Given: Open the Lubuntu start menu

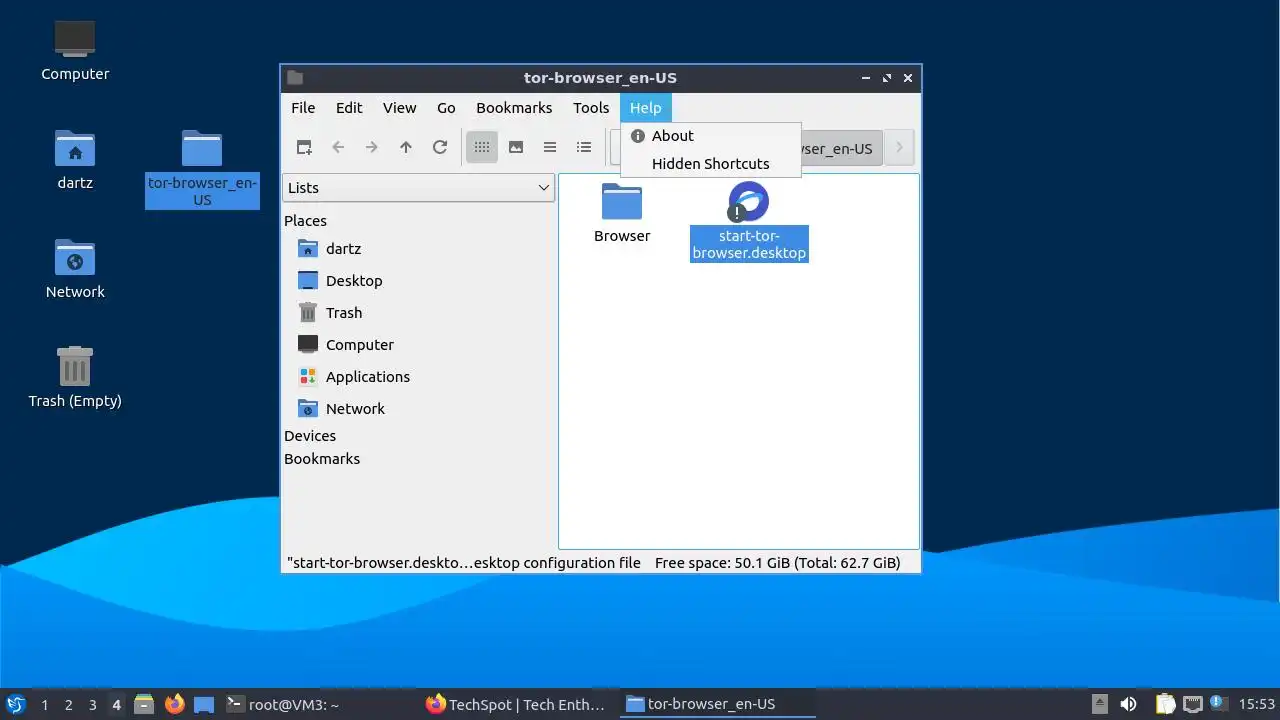Looking at the screenshot, I should coord(15,704).
